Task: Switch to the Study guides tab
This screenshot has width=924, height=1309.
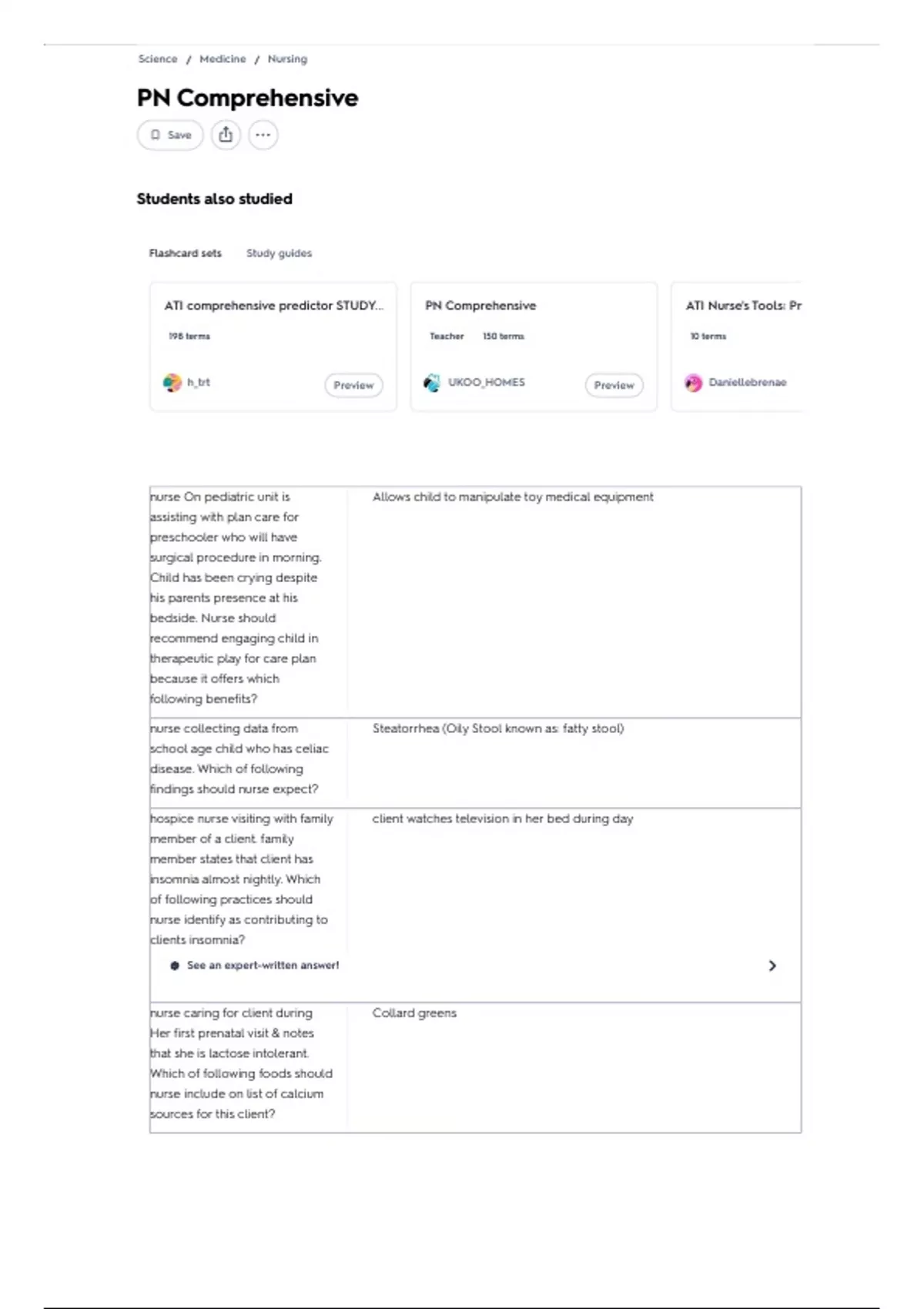Action: click(279, 253)
